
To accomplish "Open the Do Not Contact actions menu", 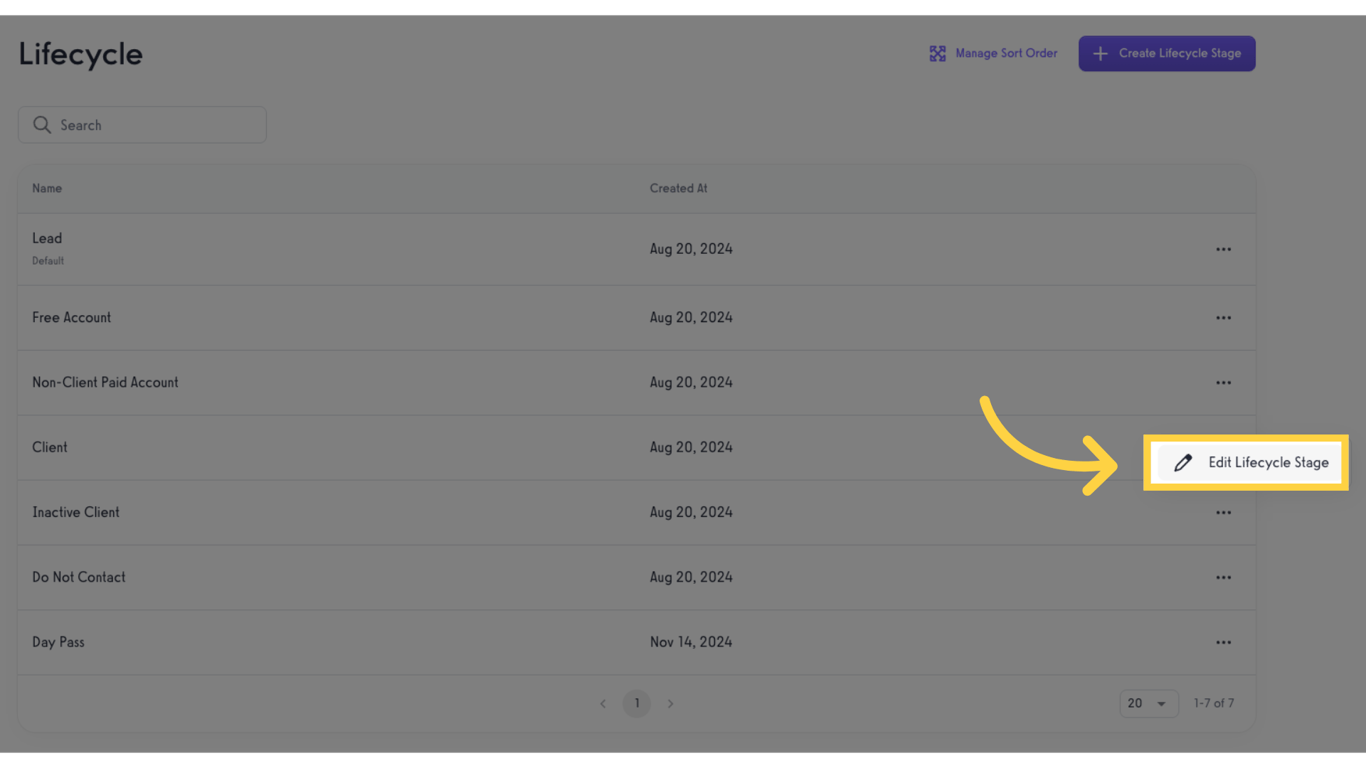I will (1223, 577).
